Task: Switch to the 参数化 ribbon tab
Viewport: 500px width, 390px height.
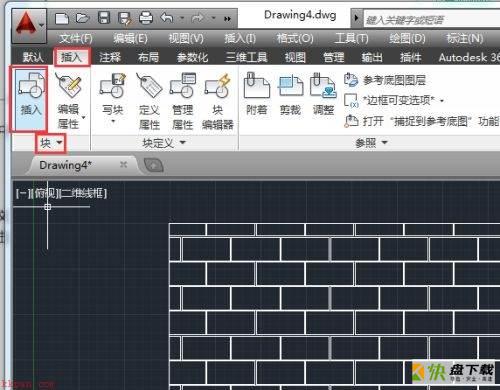Action: [x=192, y=57]
